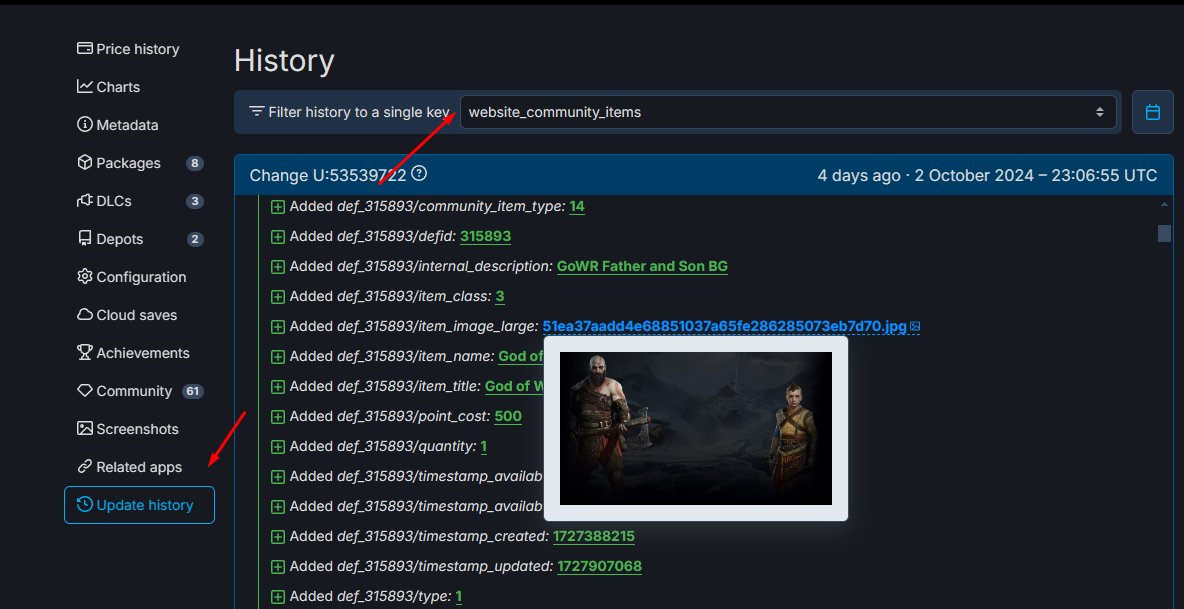Click the filter icon beside Filter history
The width and height of the screenshot is (1184, 609).
[257, 112]
